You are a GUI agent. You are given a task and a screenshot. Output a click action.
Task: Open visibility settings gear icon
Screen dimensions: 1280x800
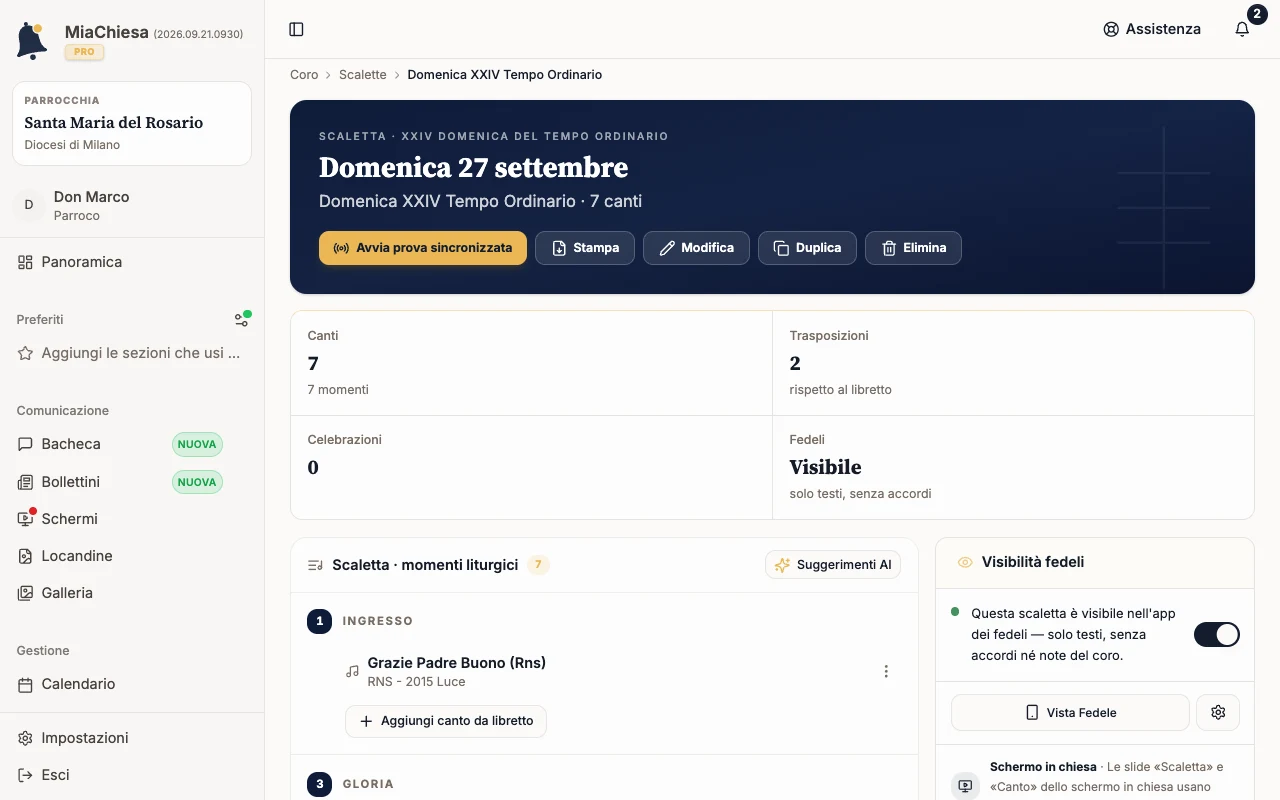click(x=1218, y=713)
